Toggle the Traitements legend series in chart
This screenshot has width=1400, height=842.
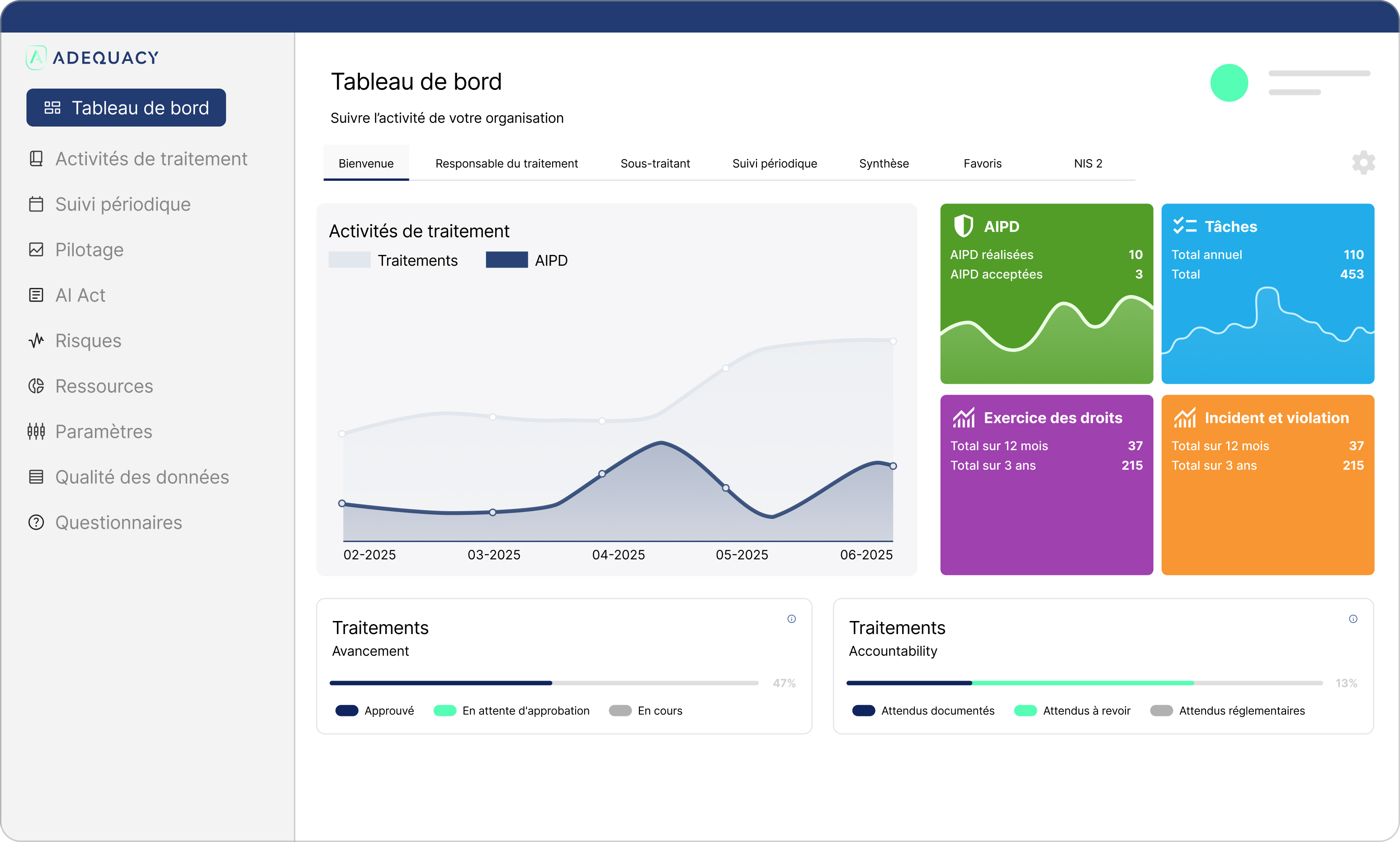point(393,260)
